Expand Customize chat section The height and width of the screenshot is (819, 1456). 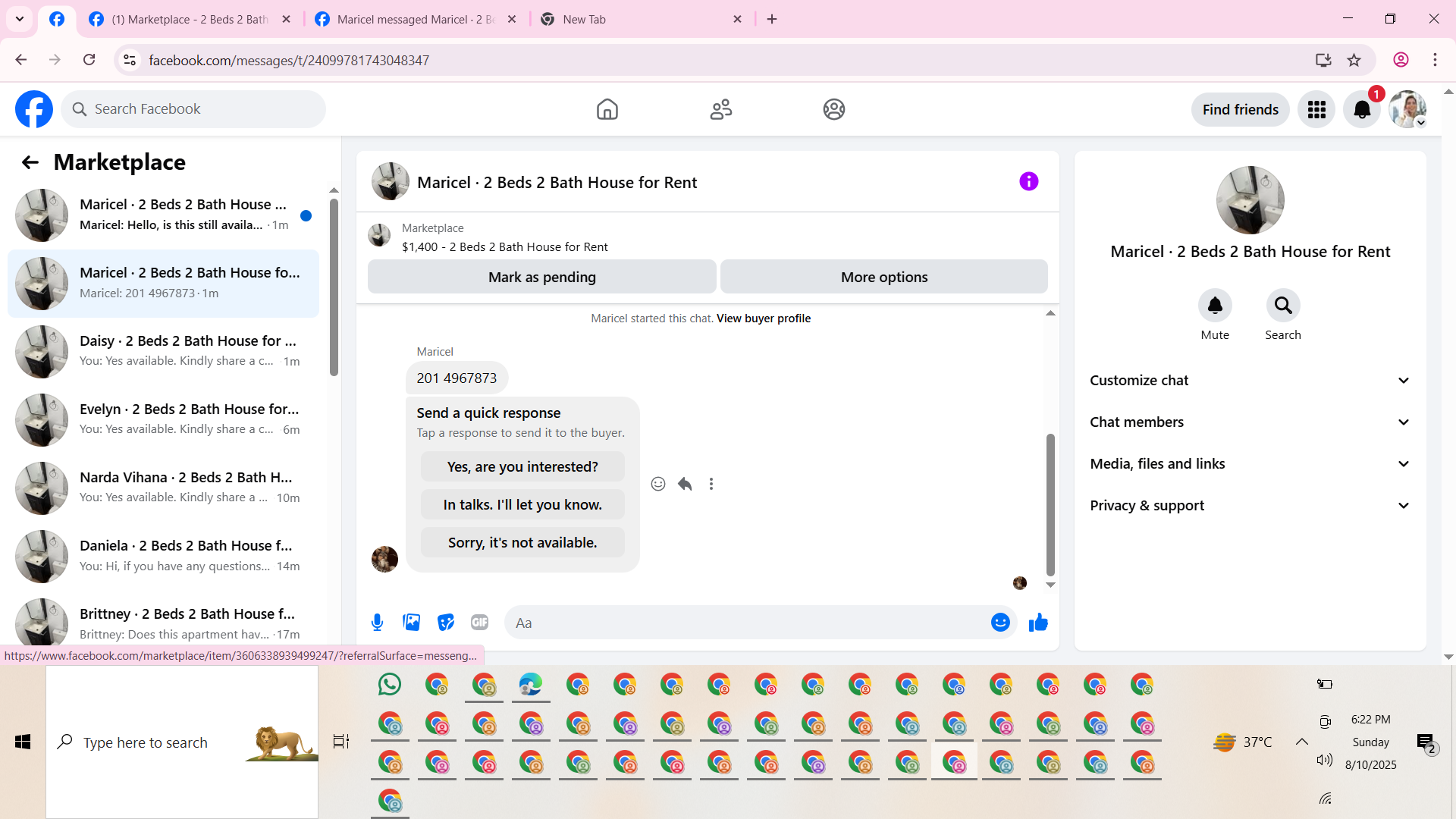pos(1250,381)
